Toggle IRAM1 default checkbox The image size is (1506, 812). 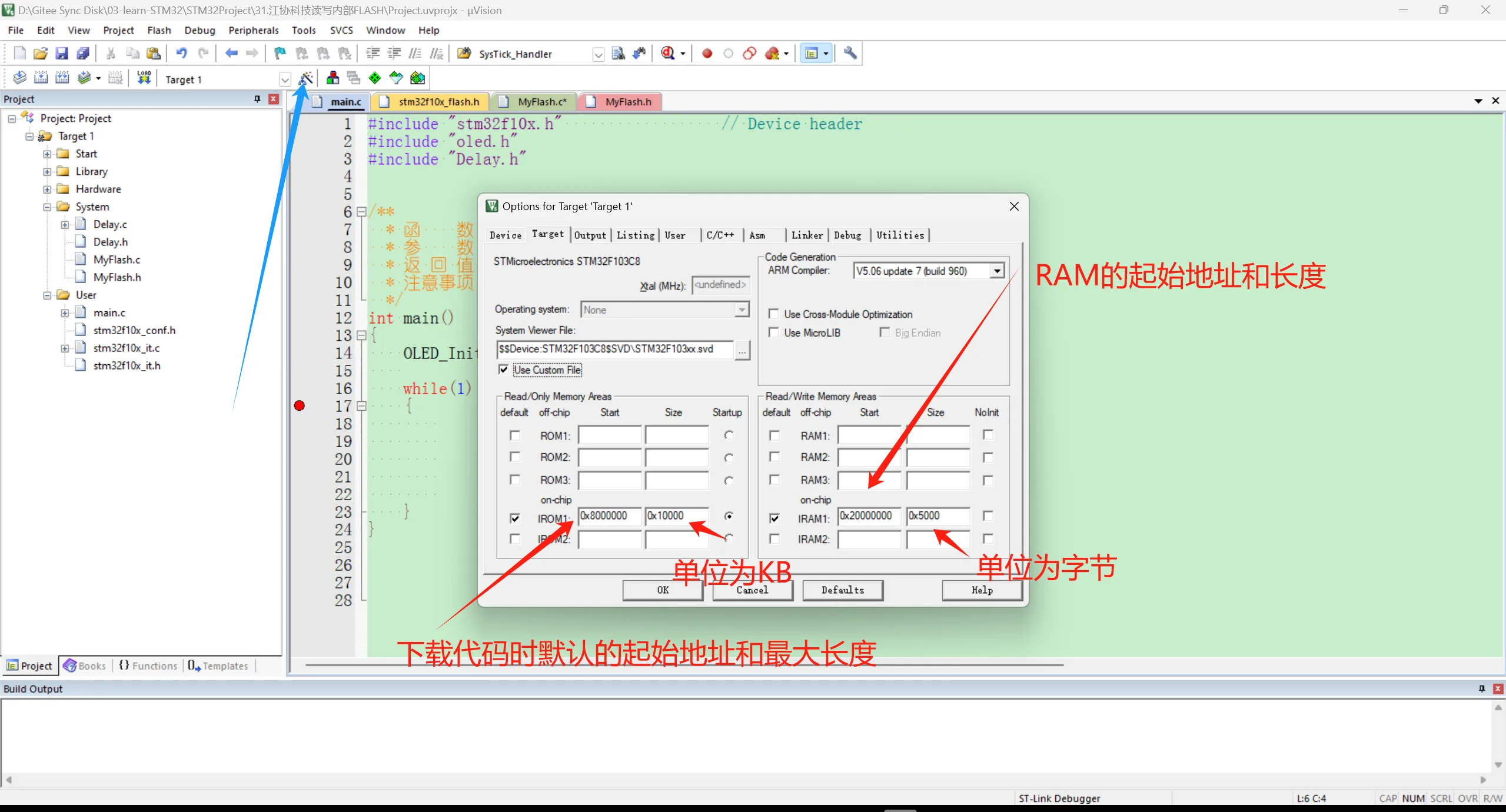(774, 518)
